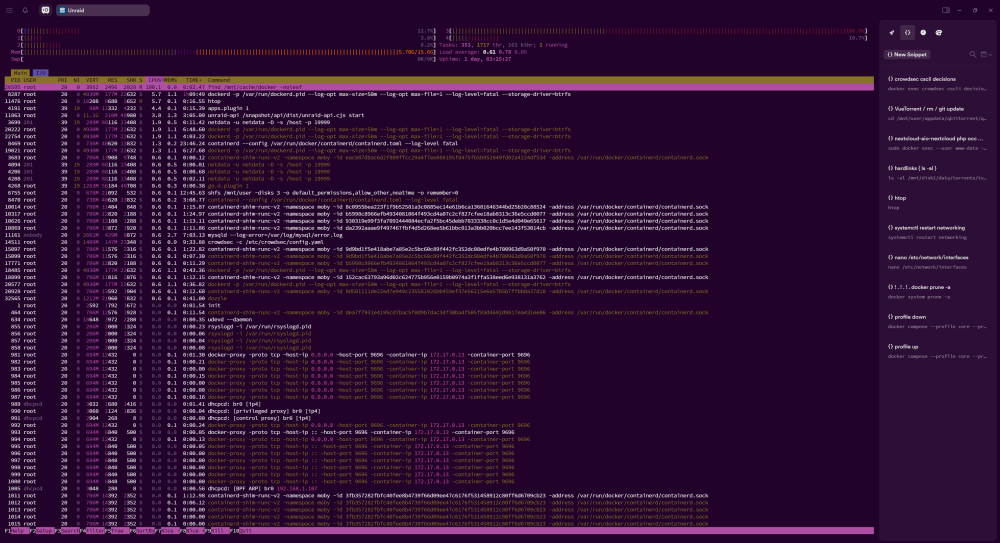Select the crowdsec -c config.yaml process row
Viewport: 1000px width, 543px height.
click(x=439, y=242)
